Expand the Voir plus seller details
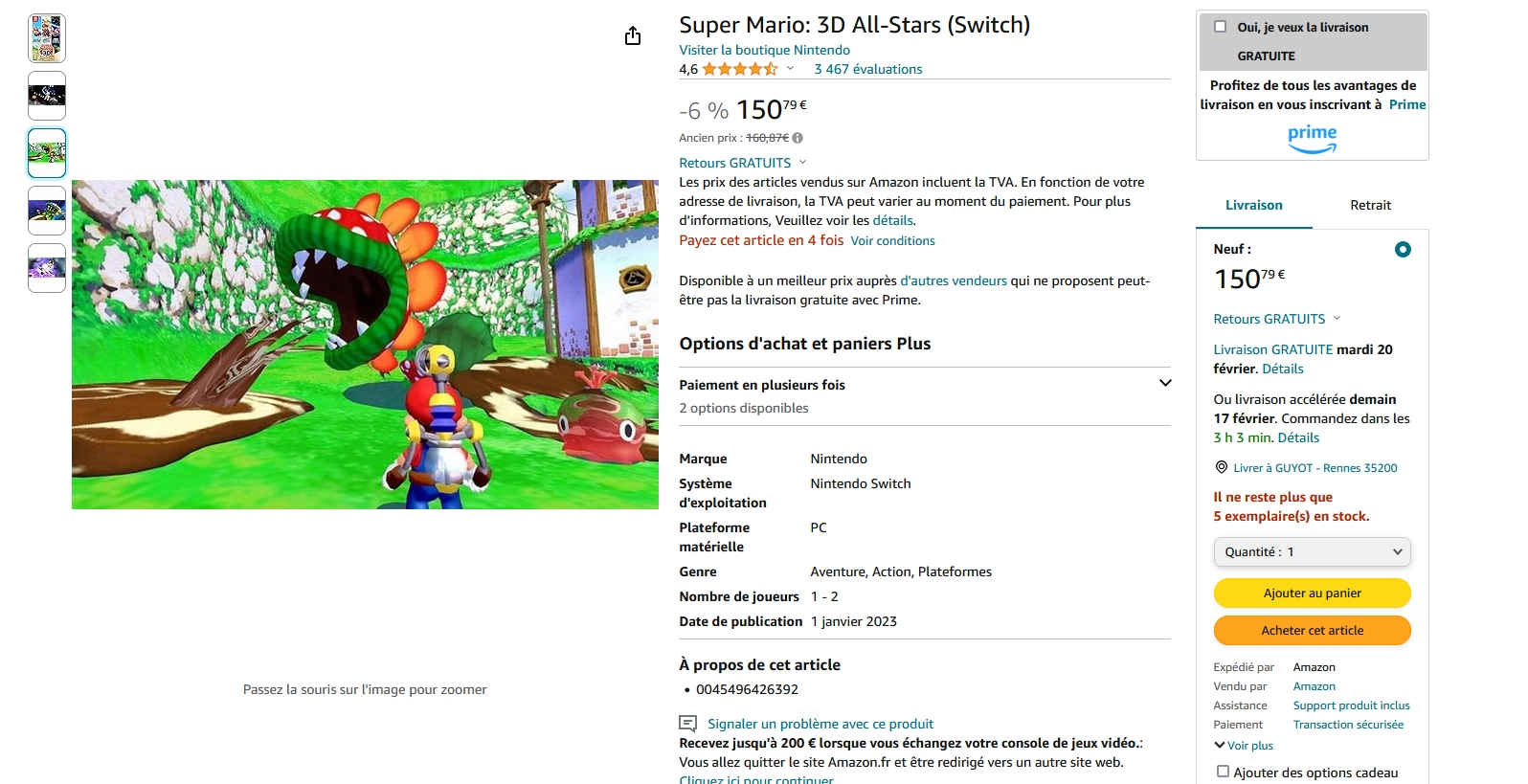1528x784 pixels. pos(1244,746)
